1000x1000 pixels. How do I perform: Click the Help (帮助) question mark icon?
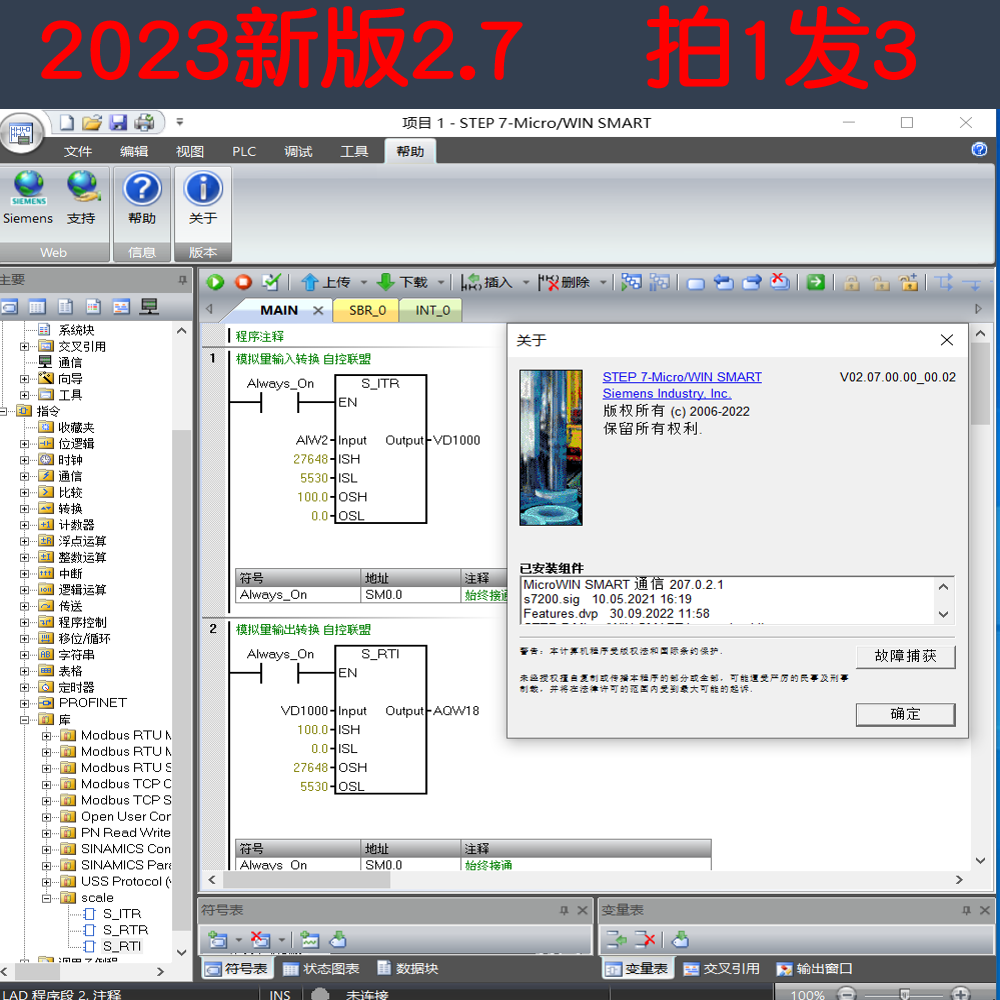point(142,189)
